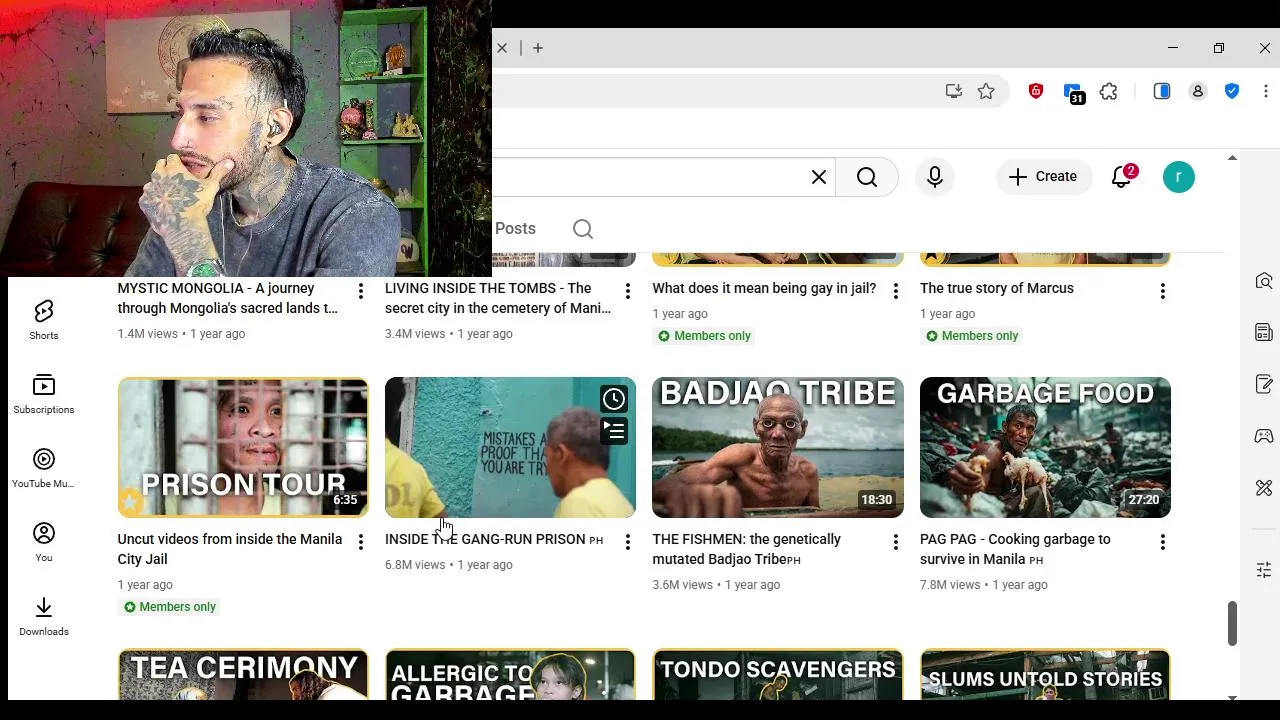Open 'The true story of Marcus' title
This screenshot has height=720, width=1280.
point(997,288)
